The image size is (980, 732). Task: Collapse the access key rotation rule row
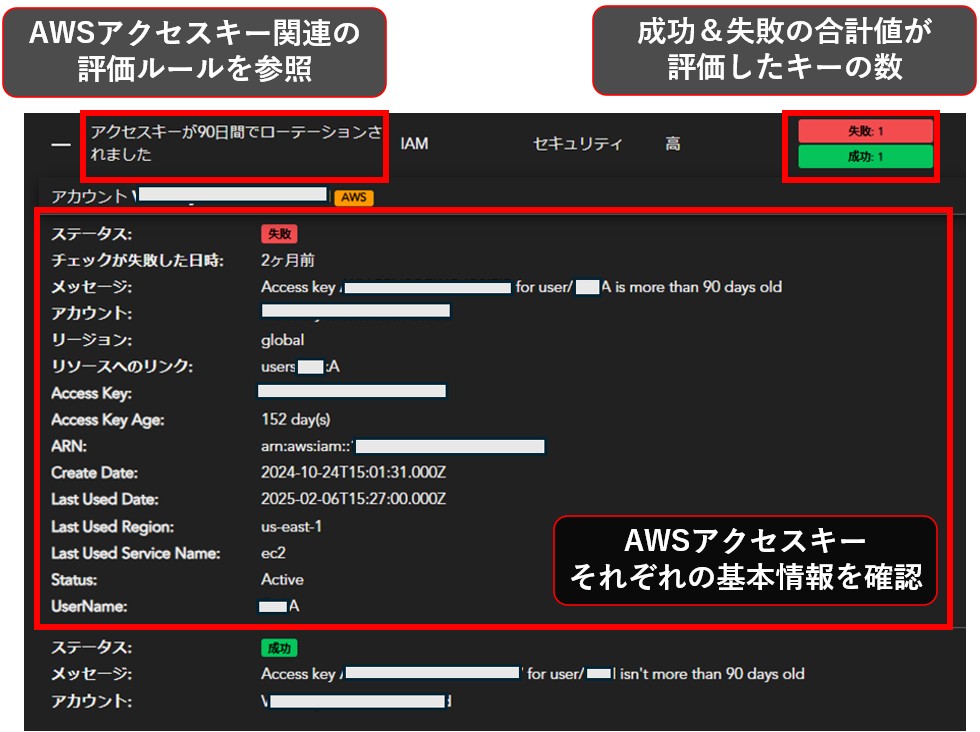point(61,145)
